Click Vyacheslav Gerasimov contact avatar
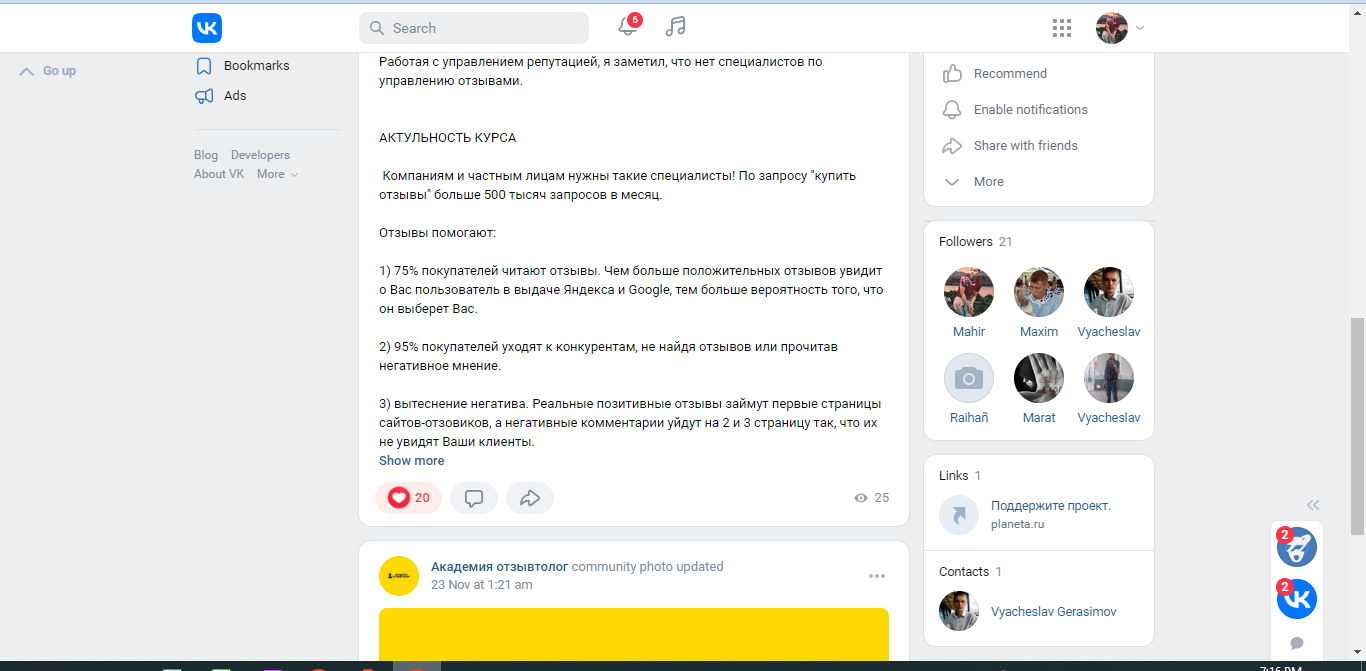The height and width of the screenshot is (671, 1366). coord(959,611)
